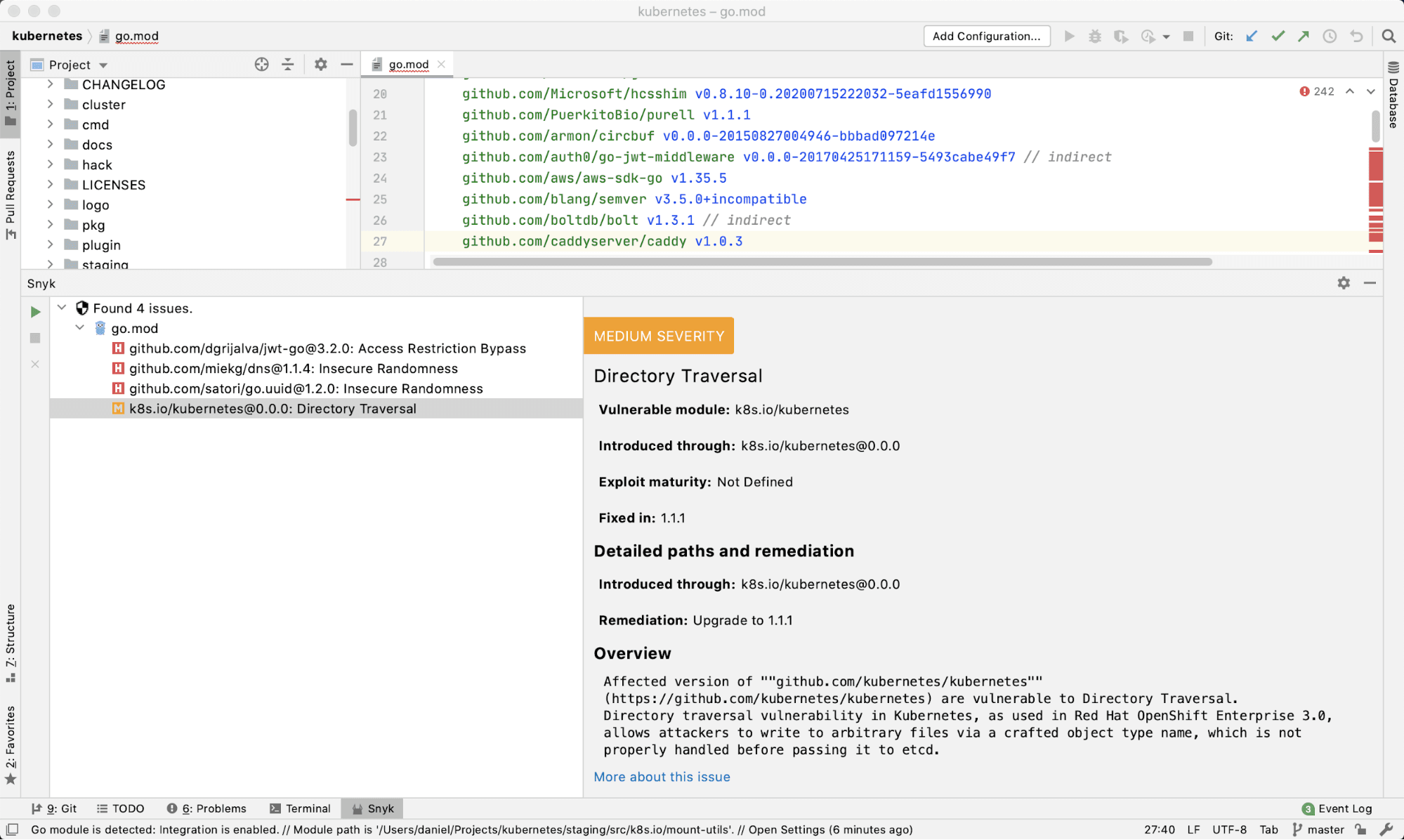The height and width of the screenshot is (840, 1404).
Task: Toggle project panel collapse button
Action: 289,64
